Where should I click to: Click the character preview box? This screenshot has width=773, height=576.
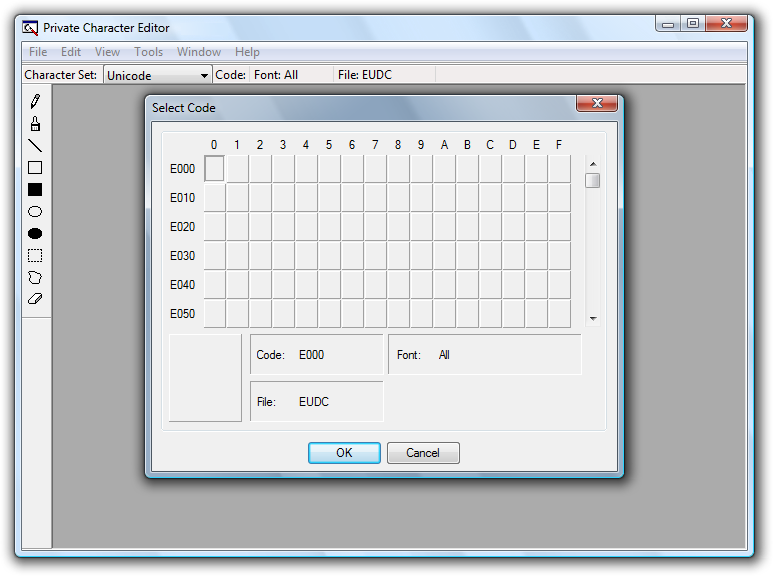[x=205, y=378]
